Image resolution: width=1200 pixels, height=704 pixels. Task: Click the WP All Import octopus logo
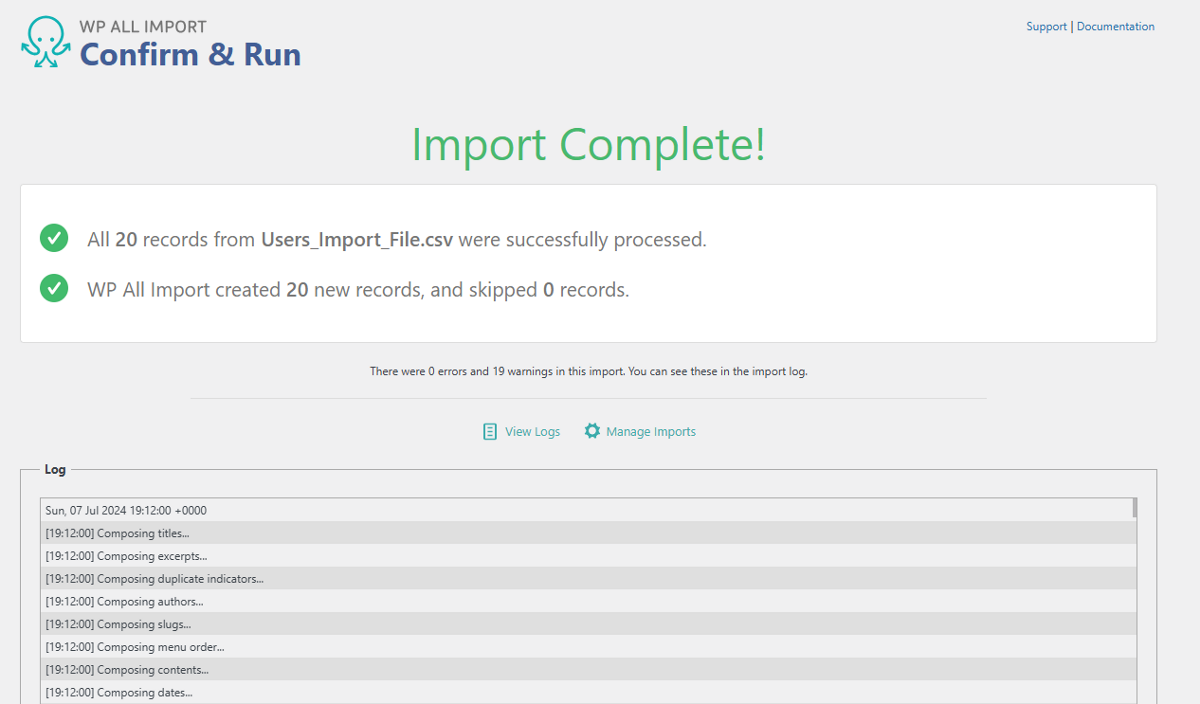(x=45, y=42)
